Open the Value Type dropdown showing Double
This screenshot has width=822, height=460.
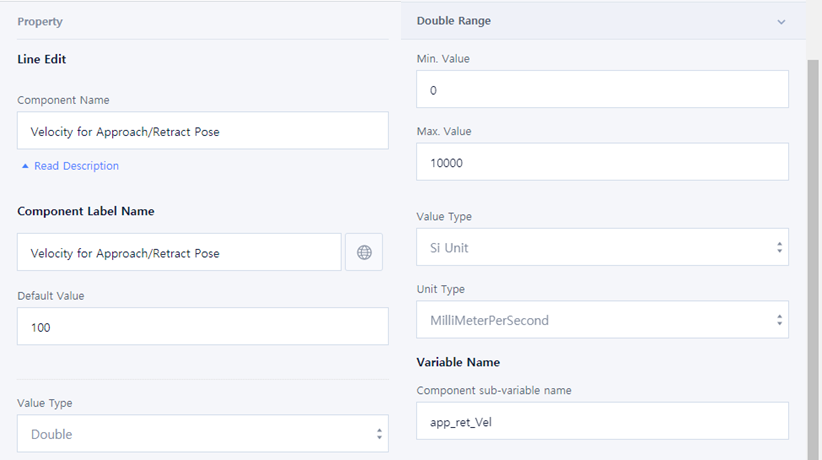pyautogui.click(x=202, y=434)
